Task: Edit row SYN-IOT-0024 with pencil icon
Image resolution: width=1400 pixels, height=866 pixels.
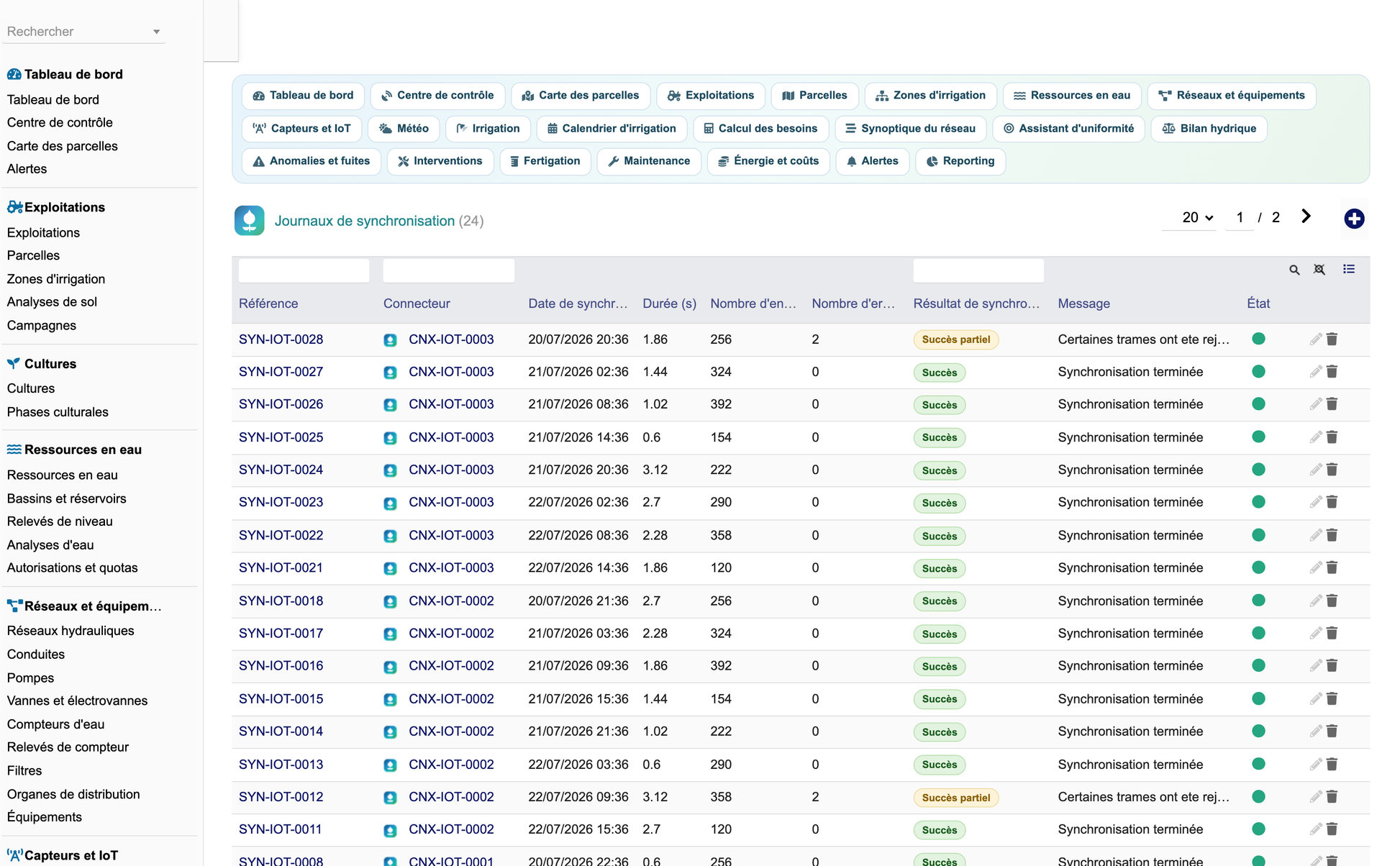Action: point(1316,470)
